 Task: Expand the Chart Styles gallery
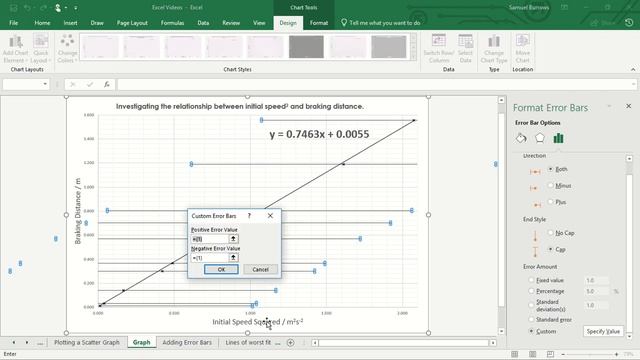click(x=413, y=57)
